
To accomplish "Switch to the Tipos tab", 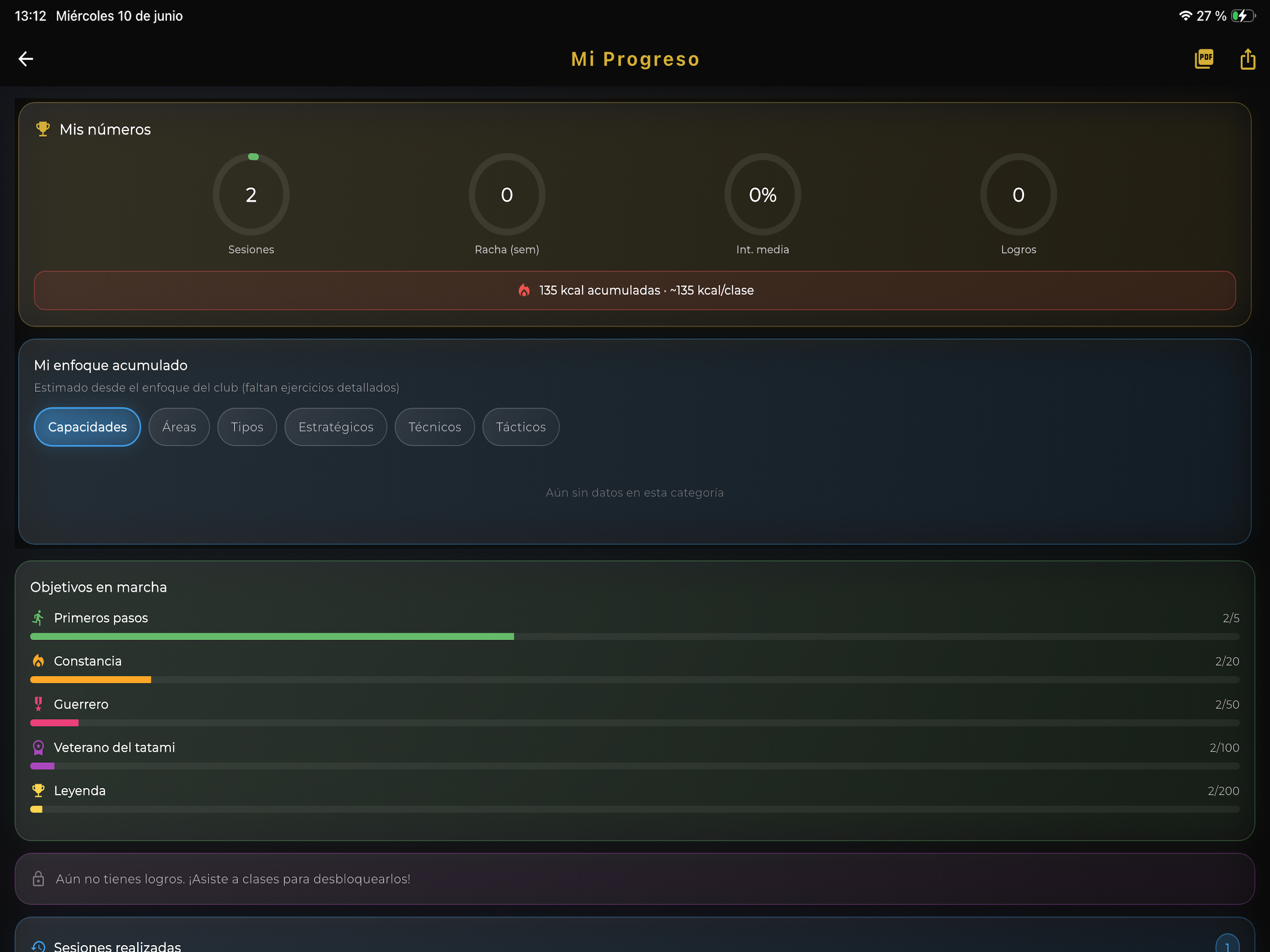I will 247,427.
